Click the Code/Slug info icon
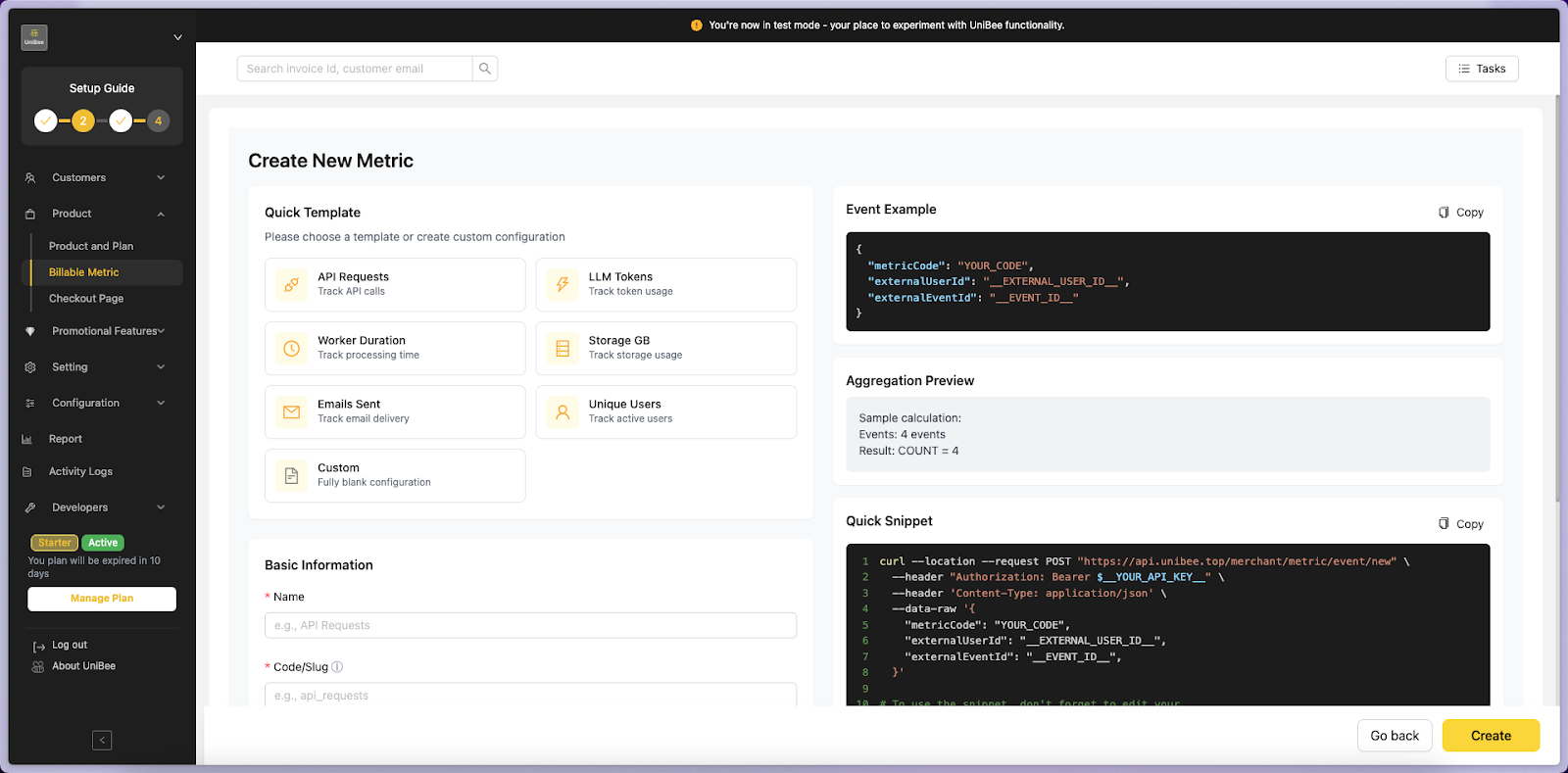 pyautogui.click(x=337, y=667)
